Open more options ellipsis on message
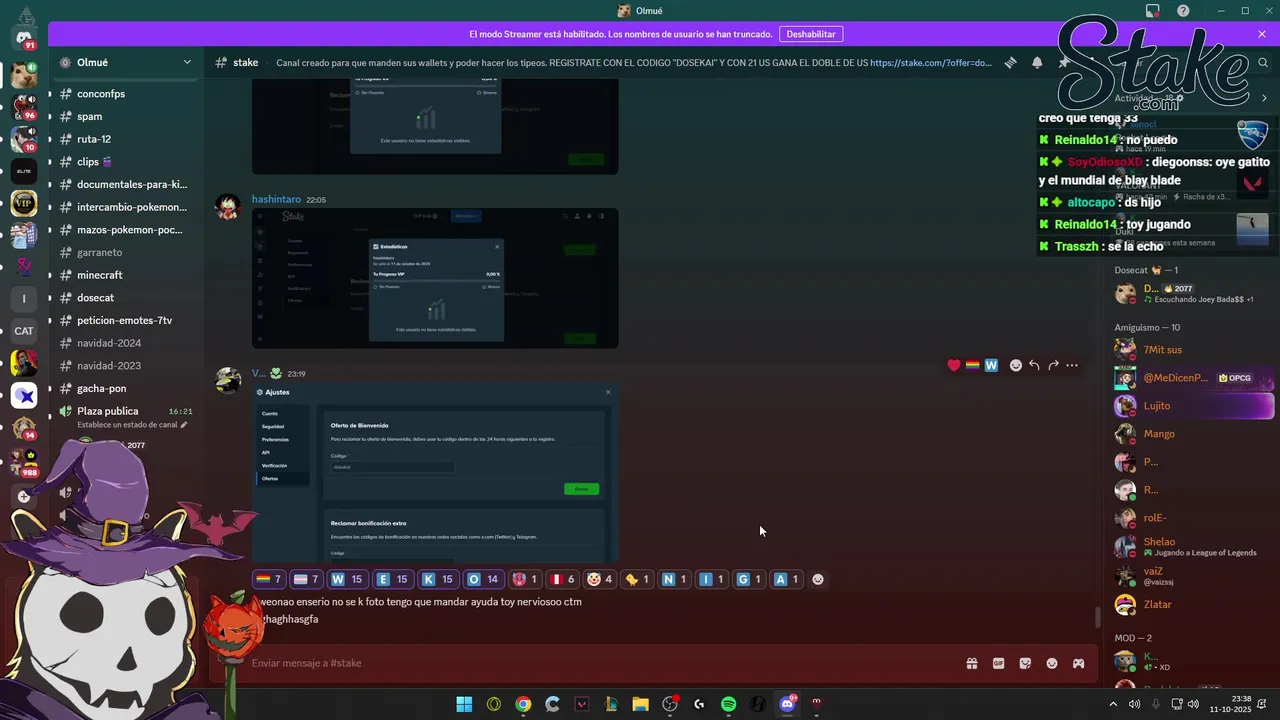1280x720 pixels. [1072, 365]
